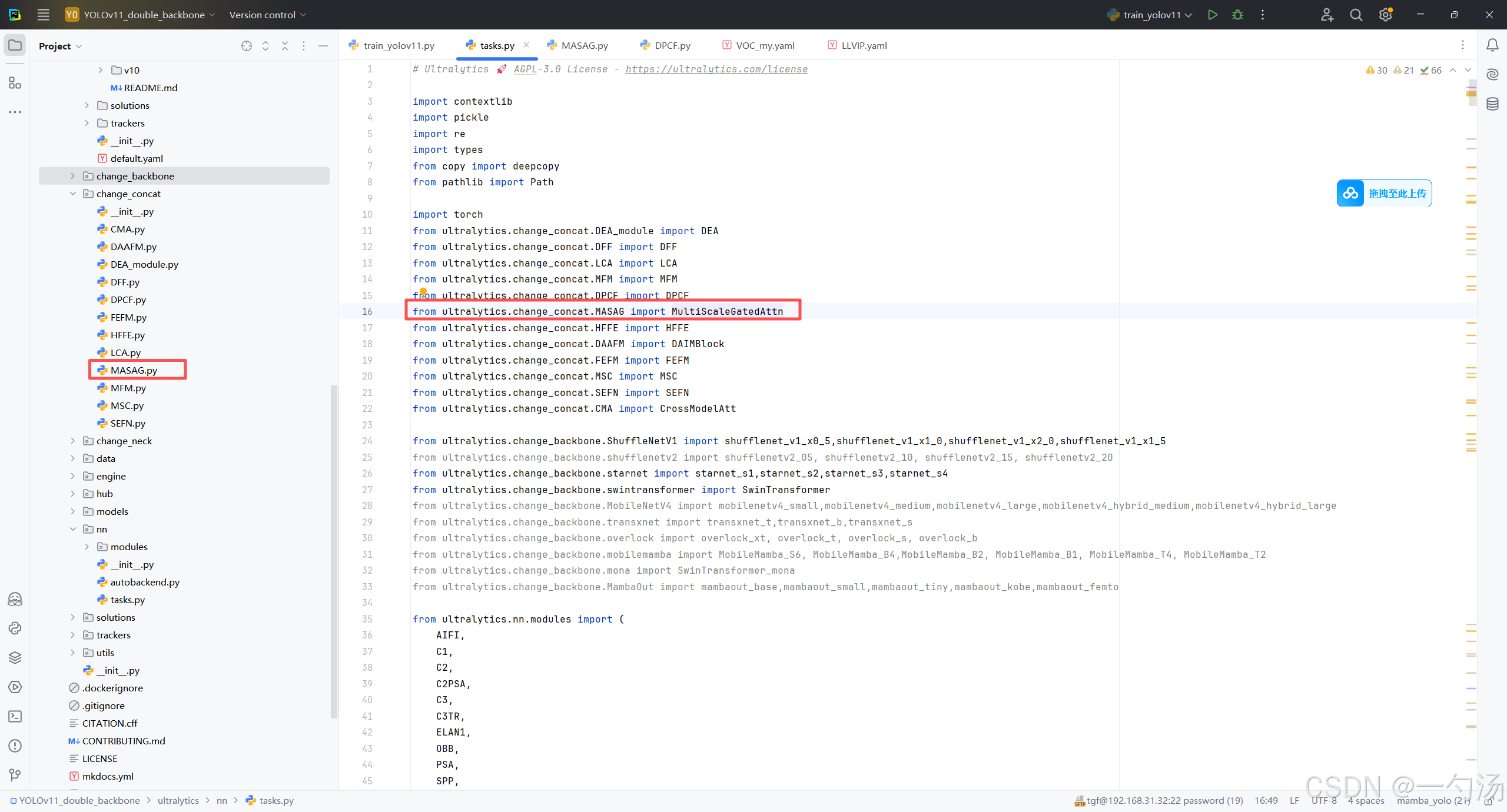Select opened file crosshair icon in Project panel

[247, 46]
